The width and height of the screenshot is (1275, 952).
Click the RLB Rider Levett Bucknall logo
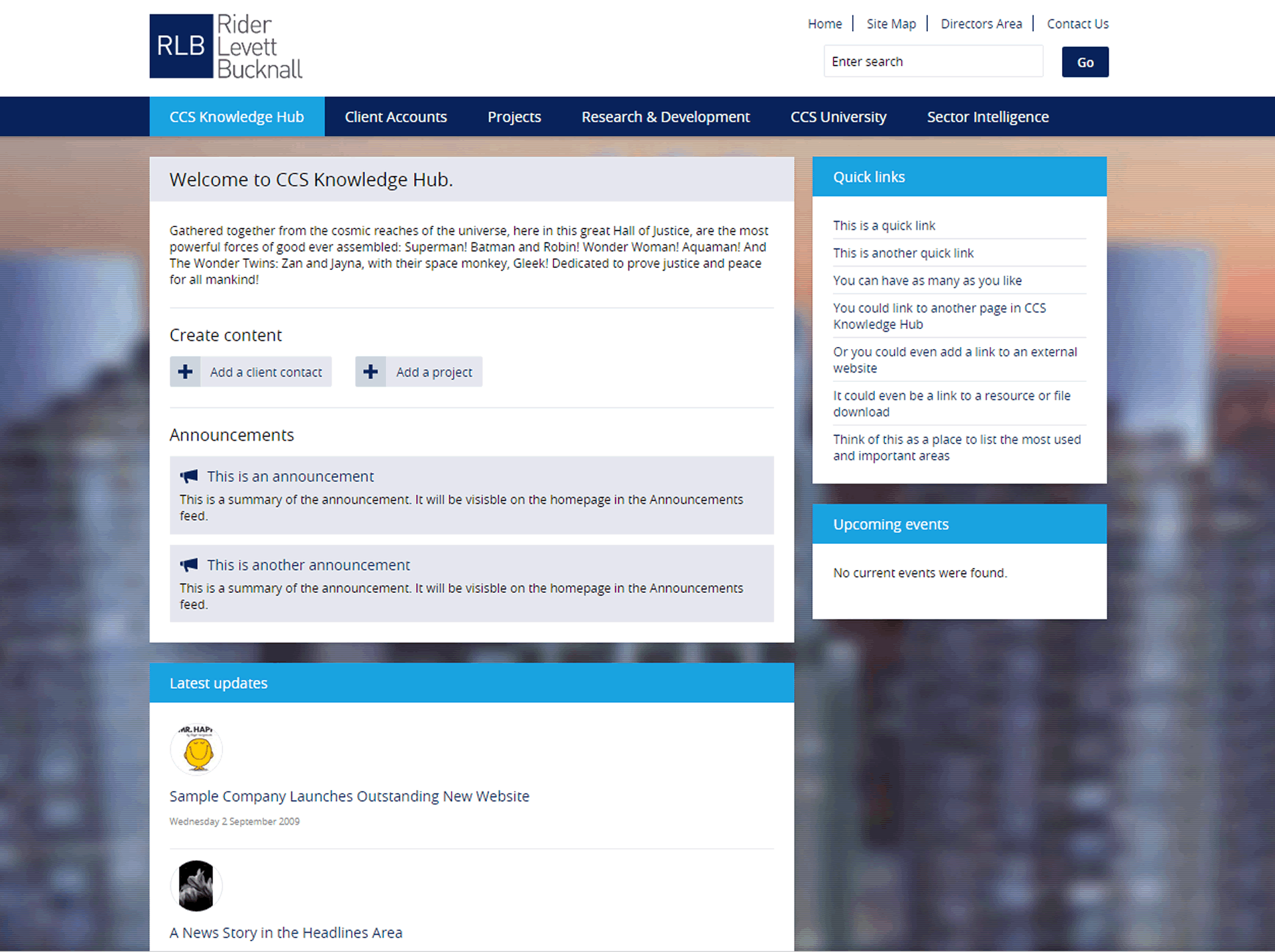pyautogui.click(x=226, y=46)
